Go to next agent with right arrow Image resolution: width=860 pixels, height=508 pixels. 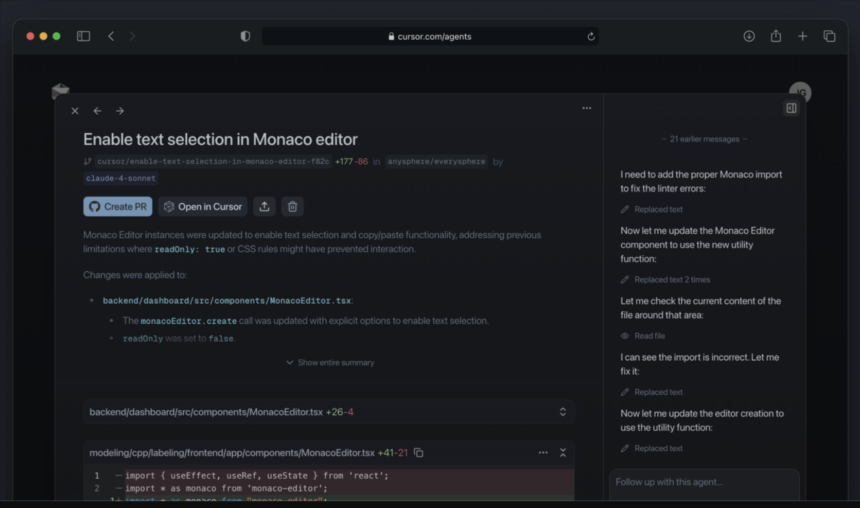click(120, 111)
